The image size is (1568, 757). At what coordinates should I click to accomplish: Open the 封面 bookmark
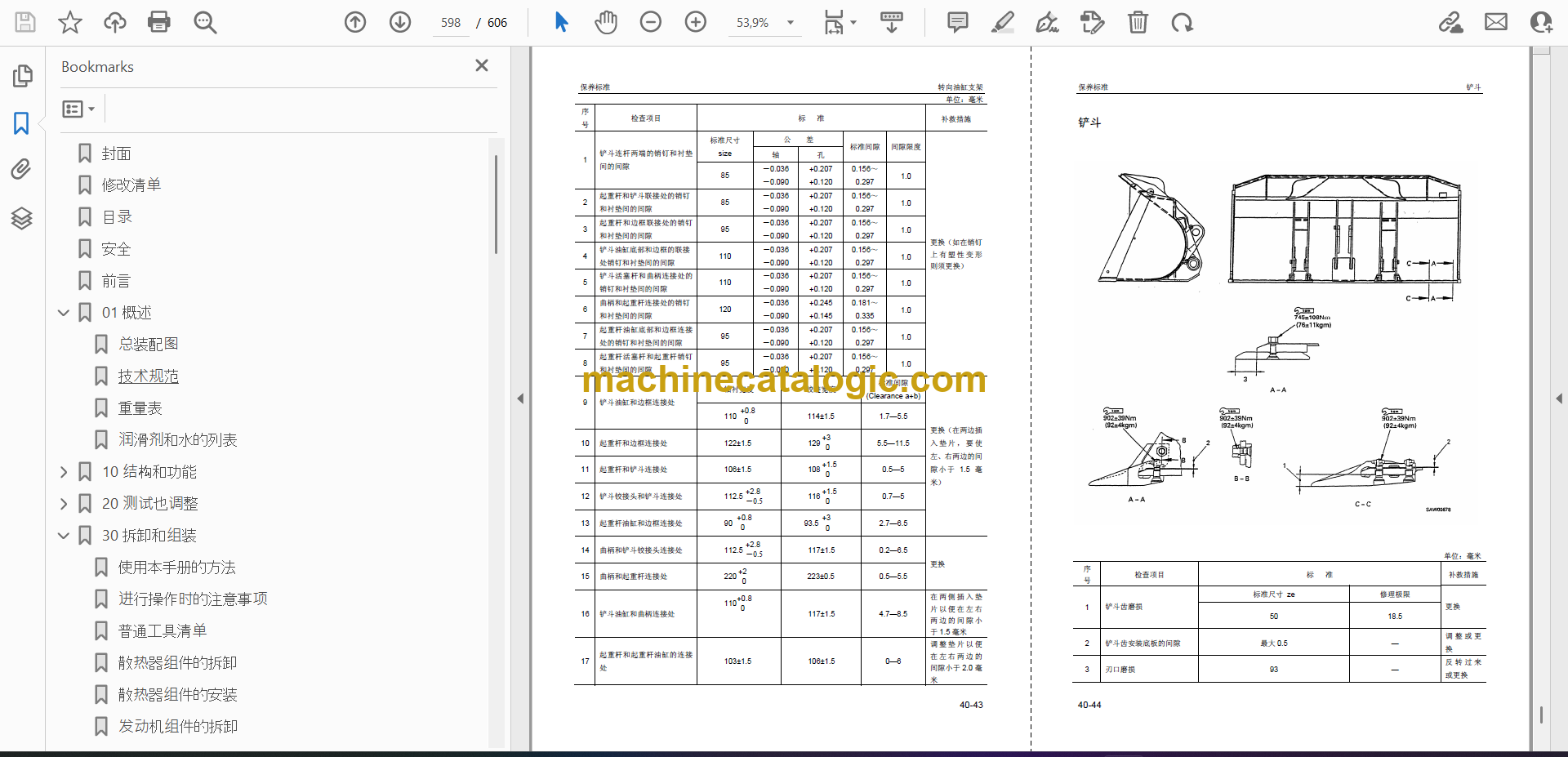[116, 154]
